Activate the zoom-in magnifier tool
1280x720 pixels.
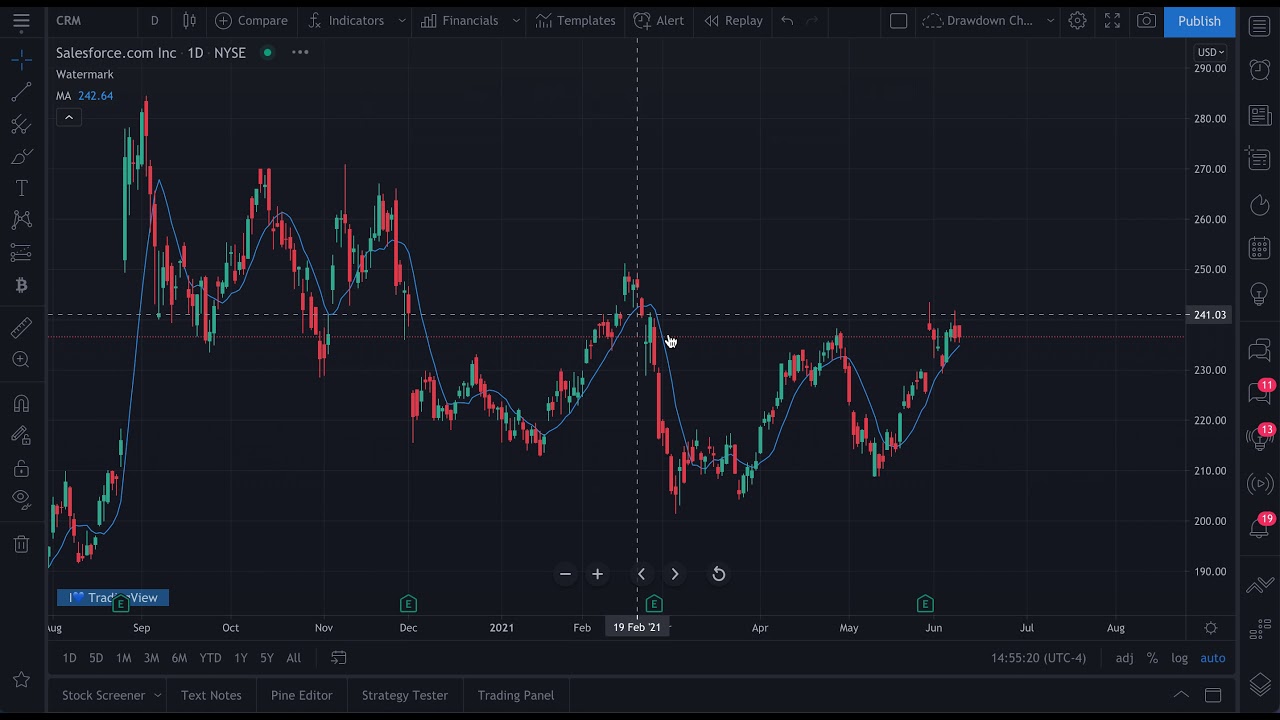[x=21, y=359]
